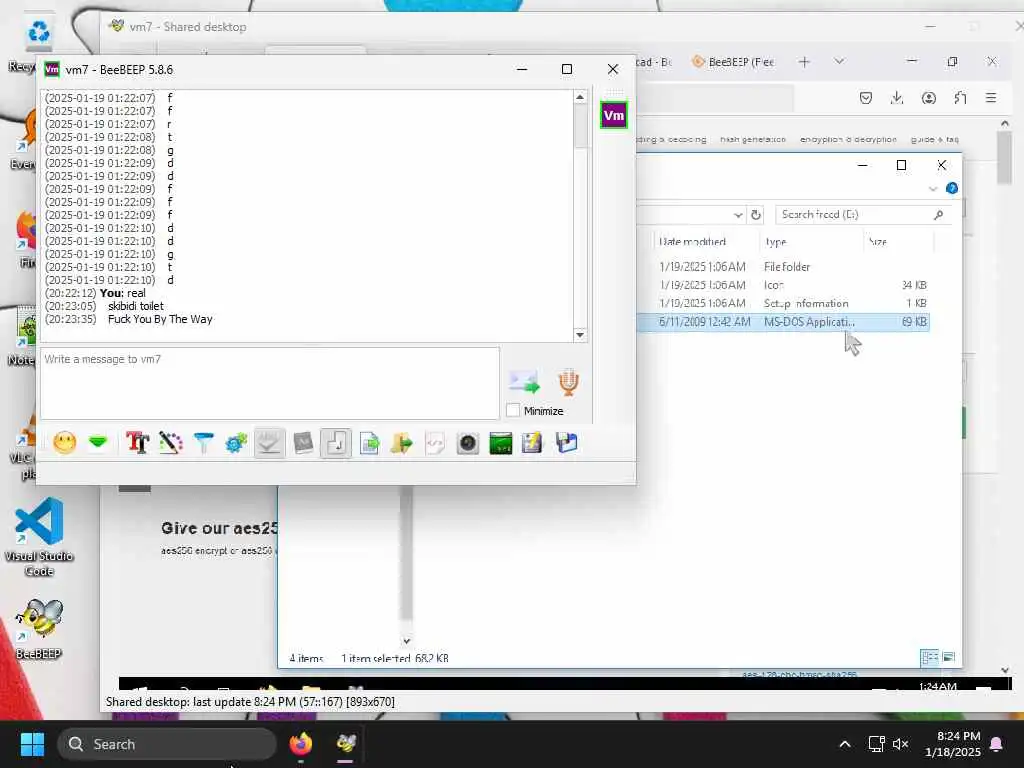
Task: Open chat settings blue gears icon
Action: 236,443
